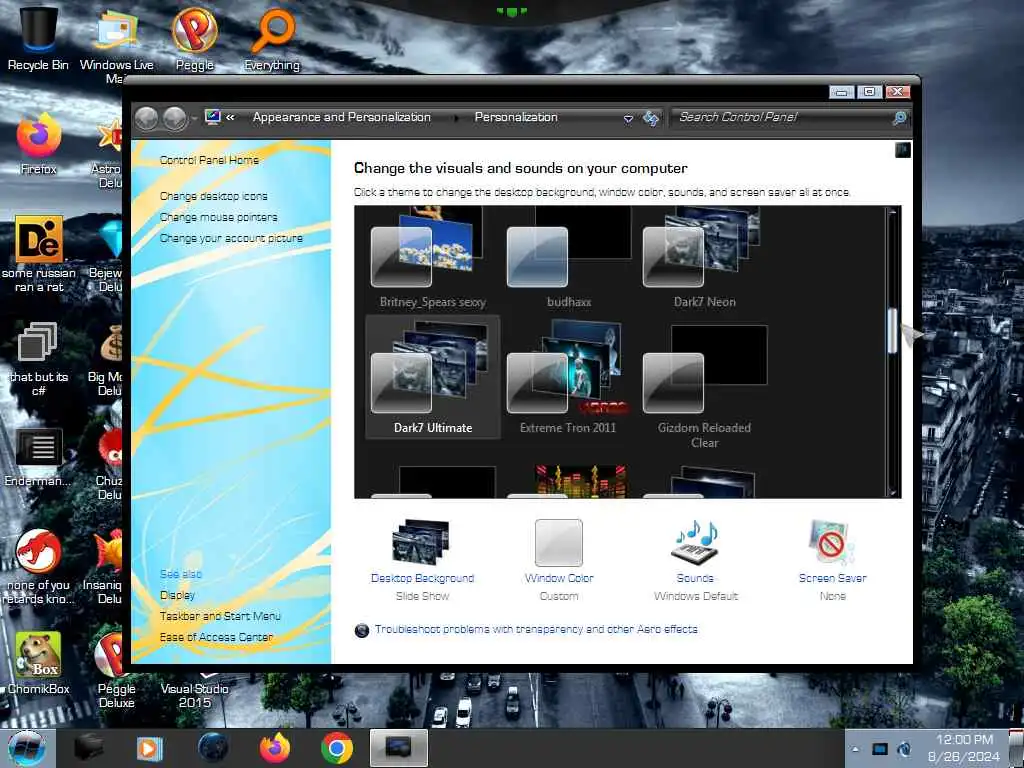The height and width of the screenshot is (768, 1024).
Task: Click the theme list scroll-up arrow
Action: point(893,213)
